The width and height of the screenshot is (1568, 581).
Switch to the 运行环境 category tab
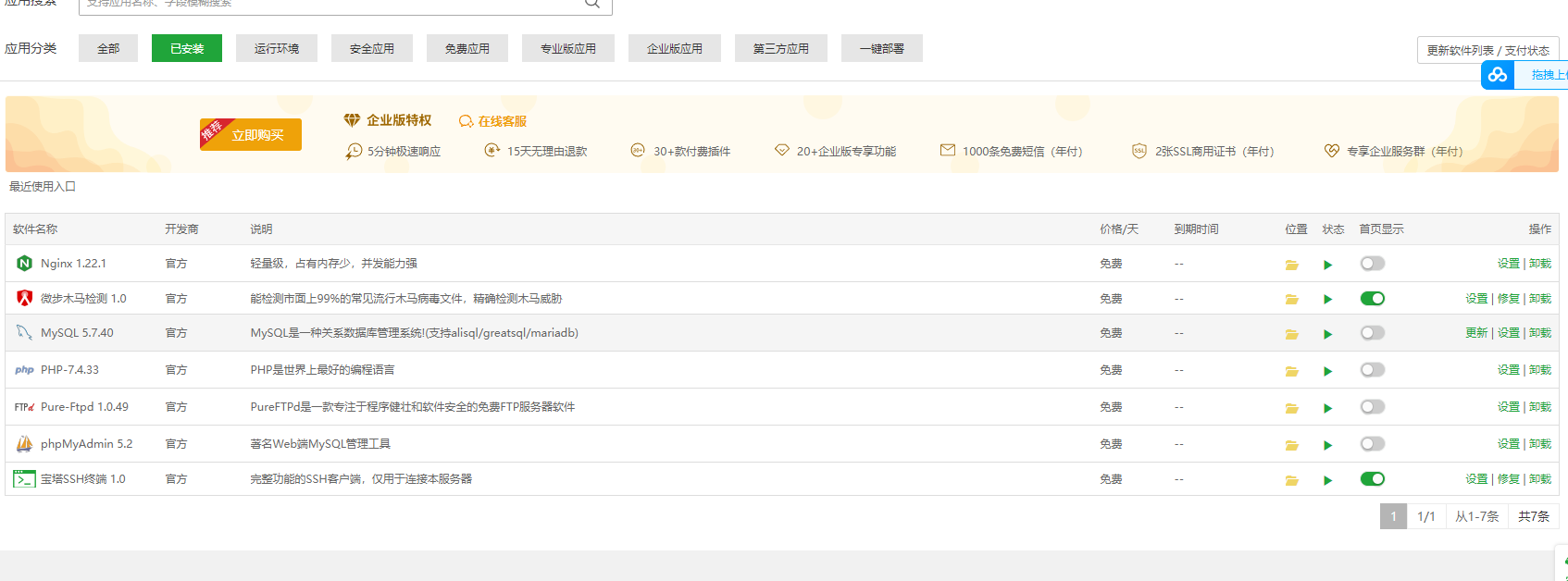(x=277, y=48)
